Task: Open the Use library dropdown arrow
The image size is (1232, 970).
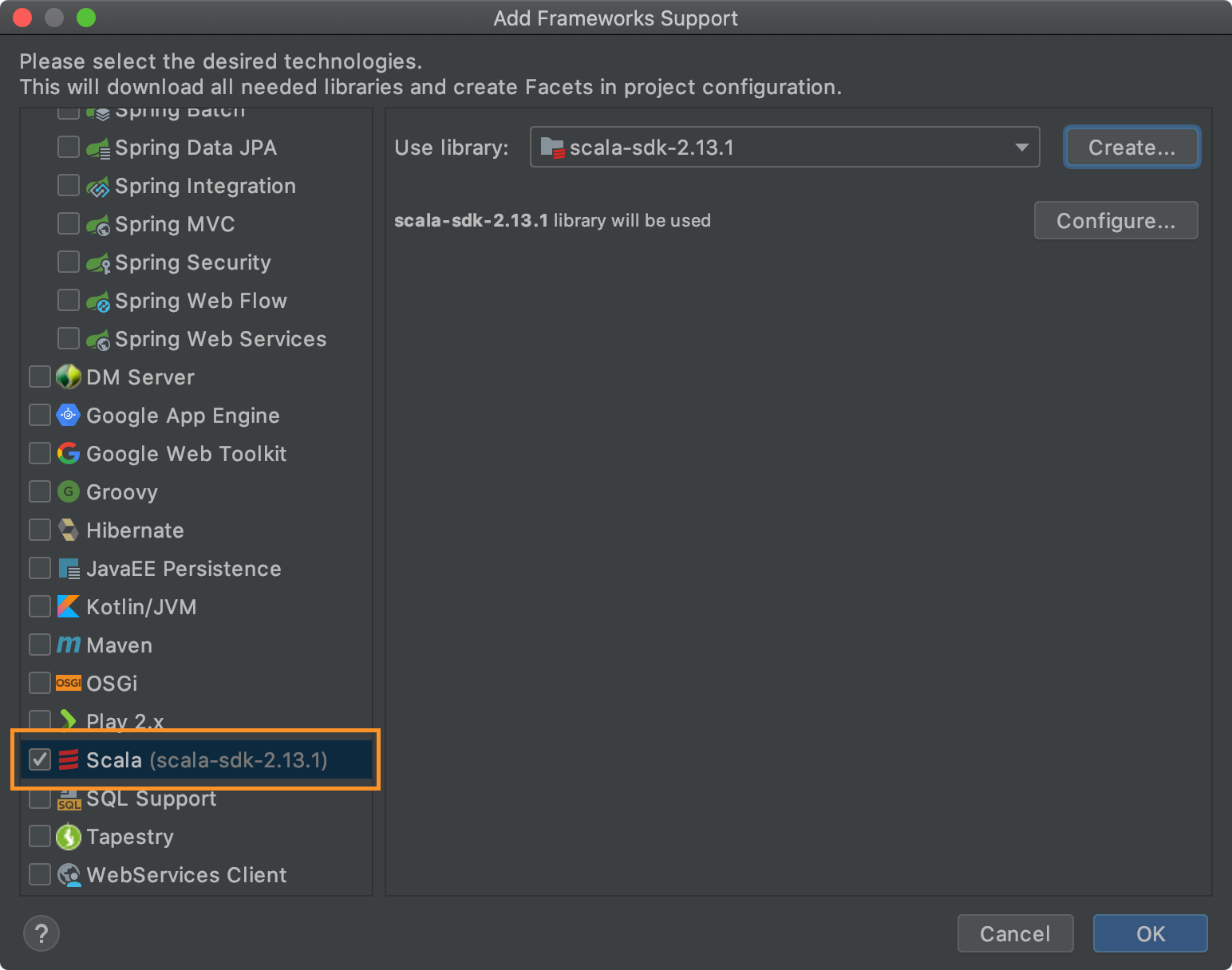Action: 1021,148
